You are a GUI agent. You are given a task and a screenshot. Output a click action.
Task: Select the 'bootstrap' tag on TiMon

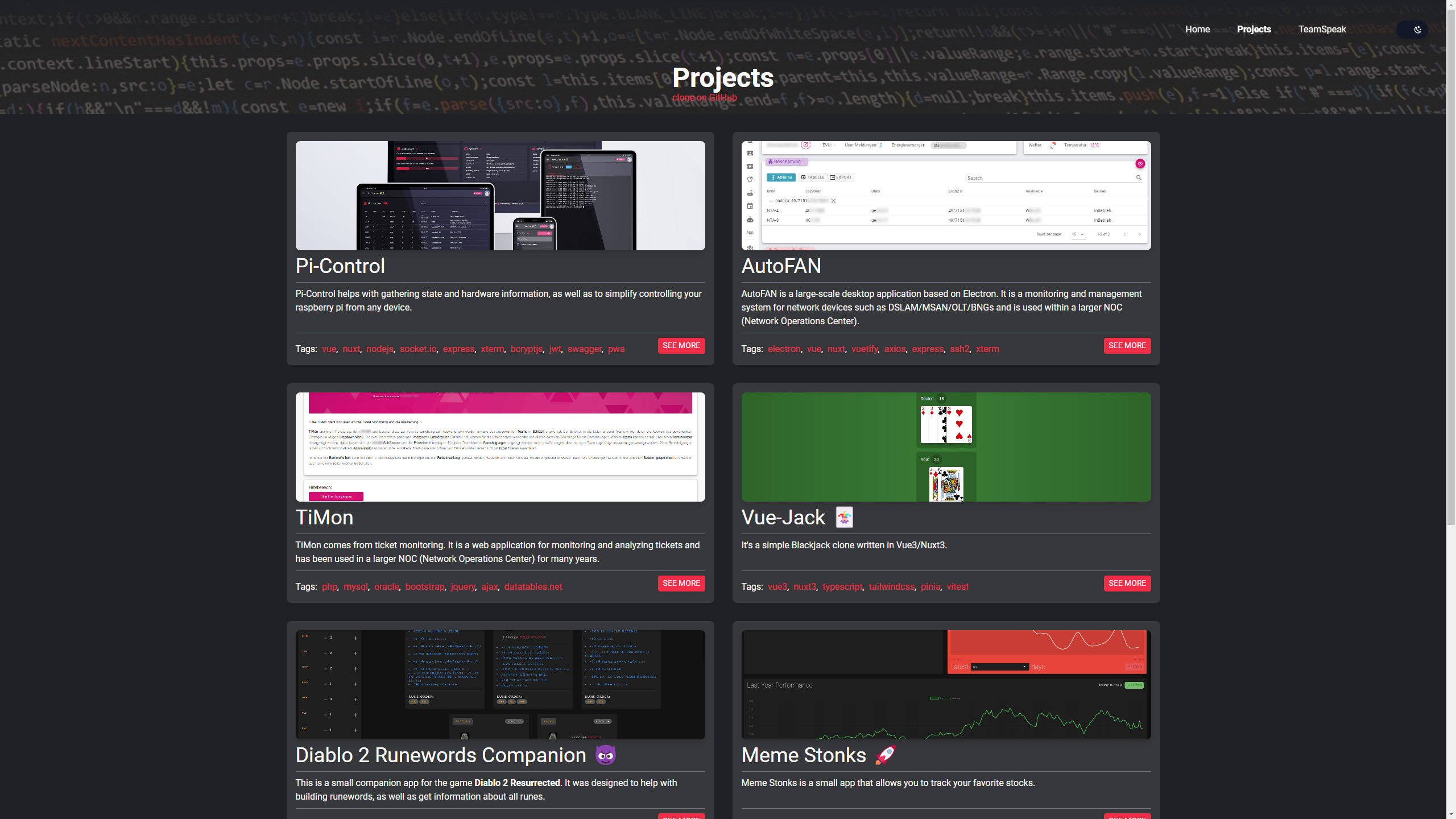(x=424, y=587)
